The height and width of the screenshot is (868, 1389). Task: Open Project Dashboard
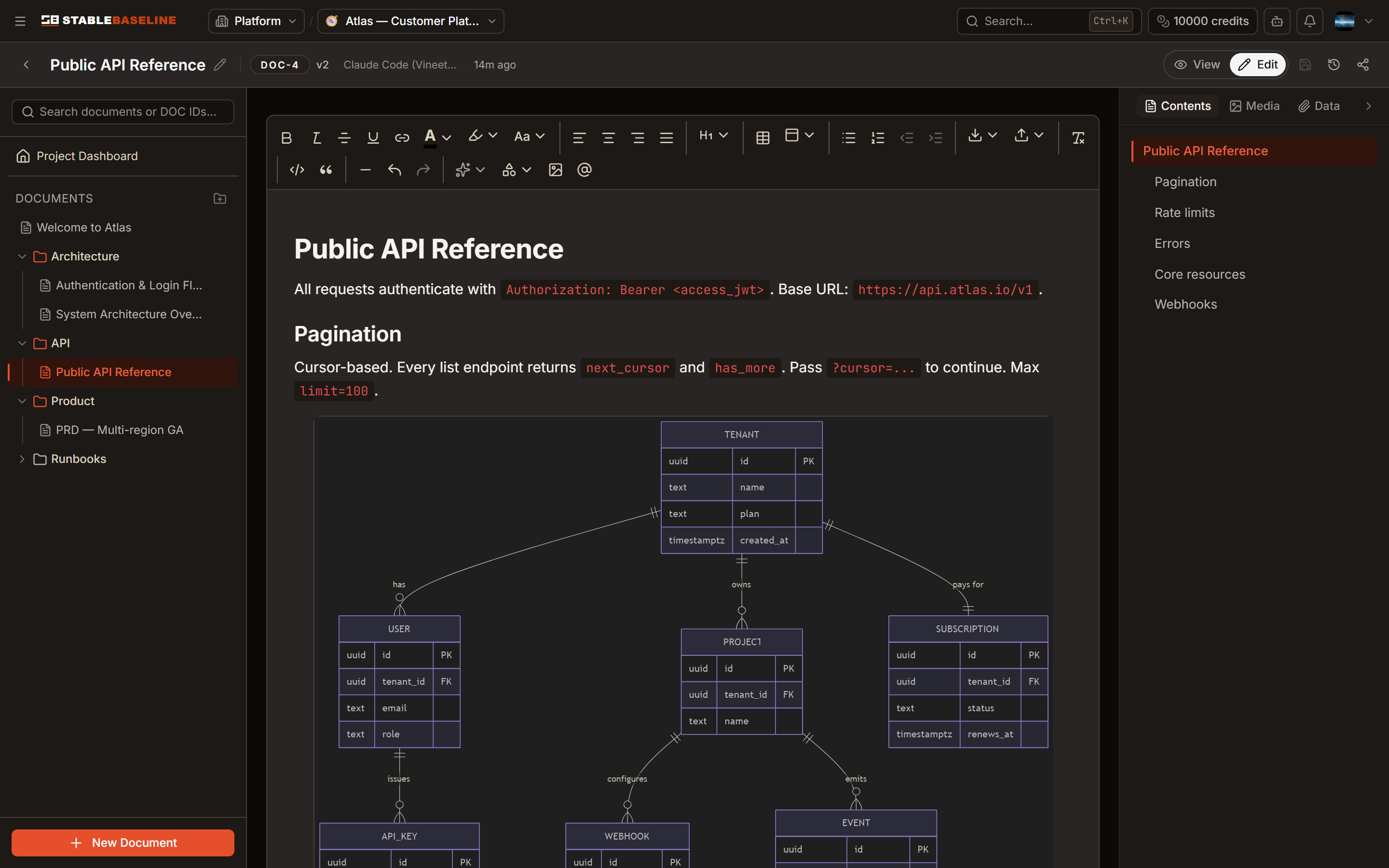tap(123, 156)
